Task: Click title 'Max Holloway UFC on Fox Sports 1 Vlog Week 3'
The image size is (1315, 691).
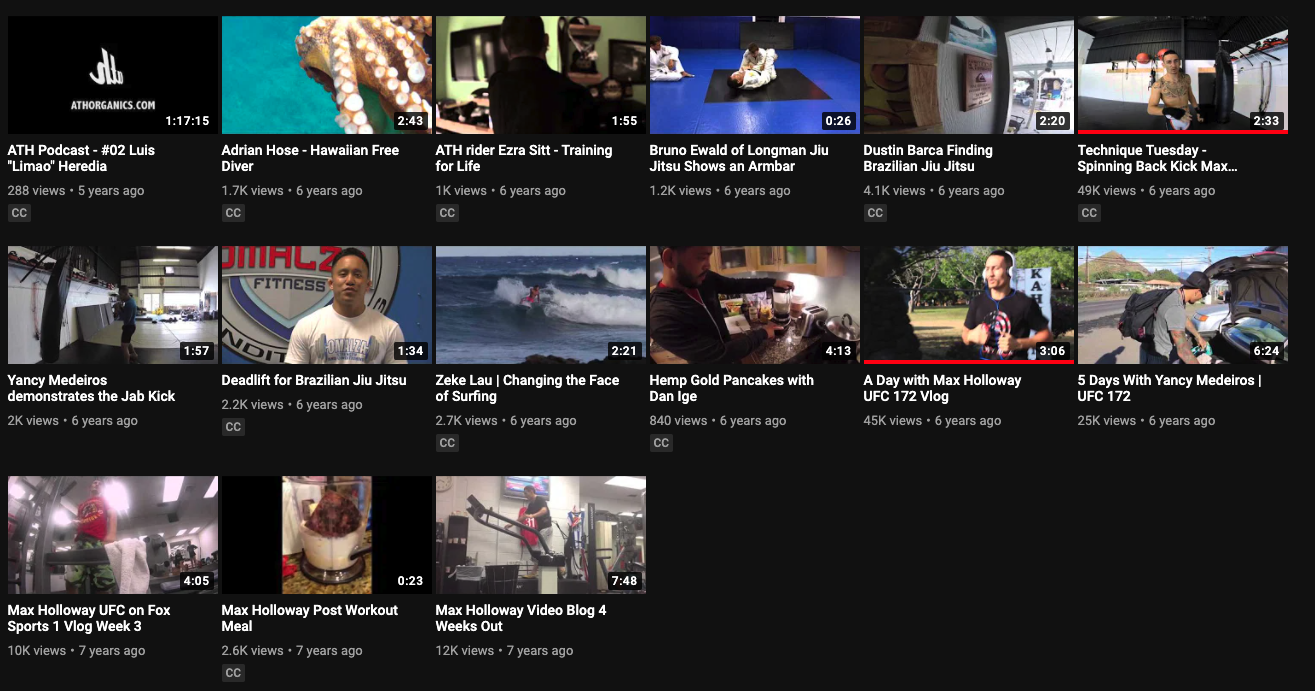Action: click(89, 618)
